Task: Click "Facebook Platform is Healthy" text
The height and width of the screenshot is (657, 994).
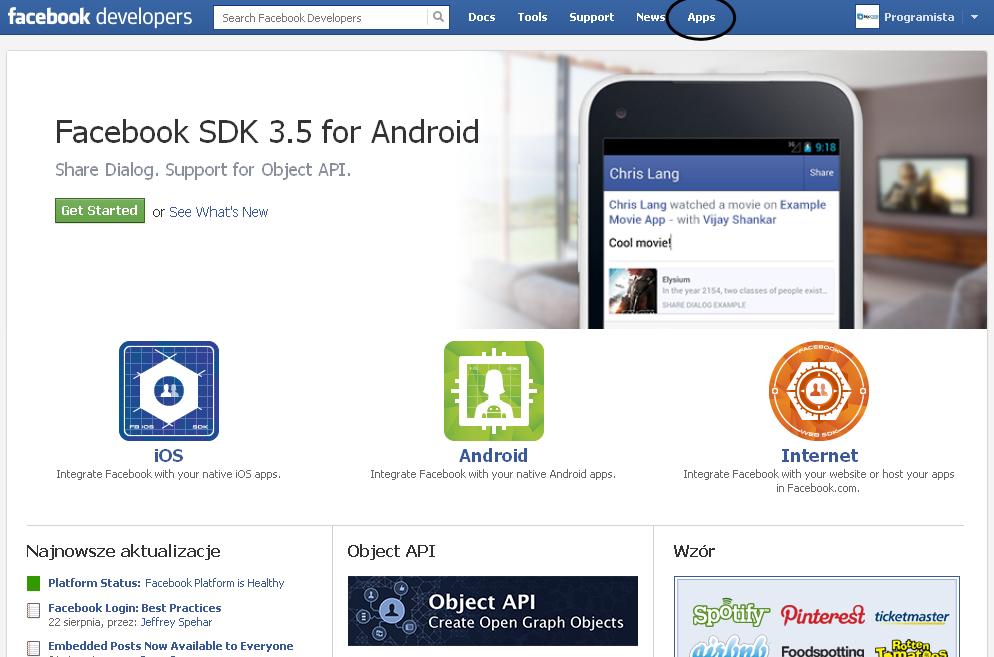Action: tap(214, 583)
